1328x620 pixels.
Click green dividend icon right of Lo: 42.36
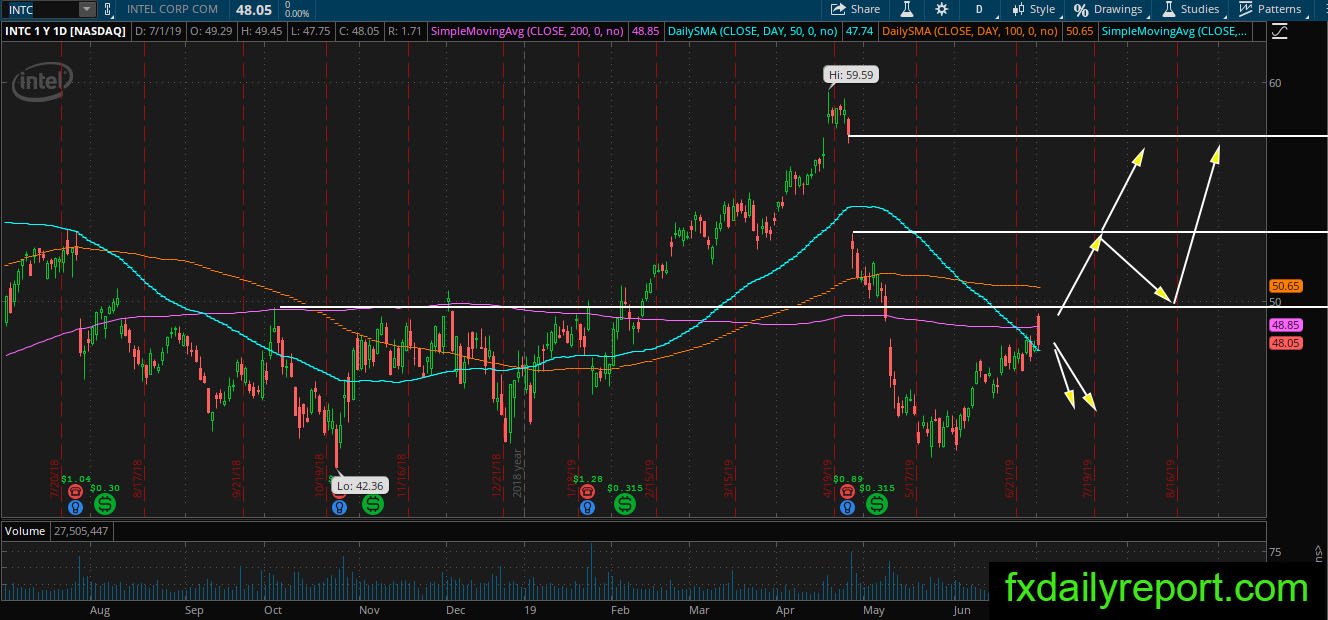(x=372, y=505)
